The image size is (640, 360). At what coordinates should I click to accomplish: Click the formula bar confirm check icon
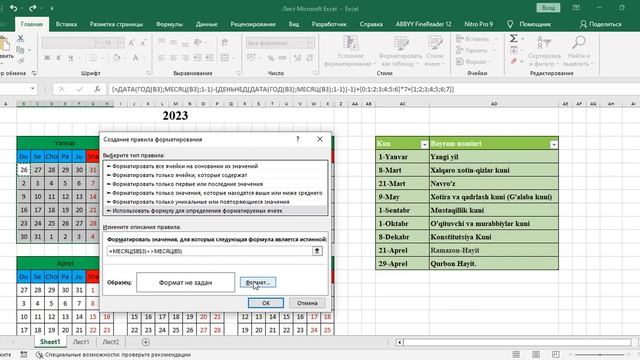point(80,89)
